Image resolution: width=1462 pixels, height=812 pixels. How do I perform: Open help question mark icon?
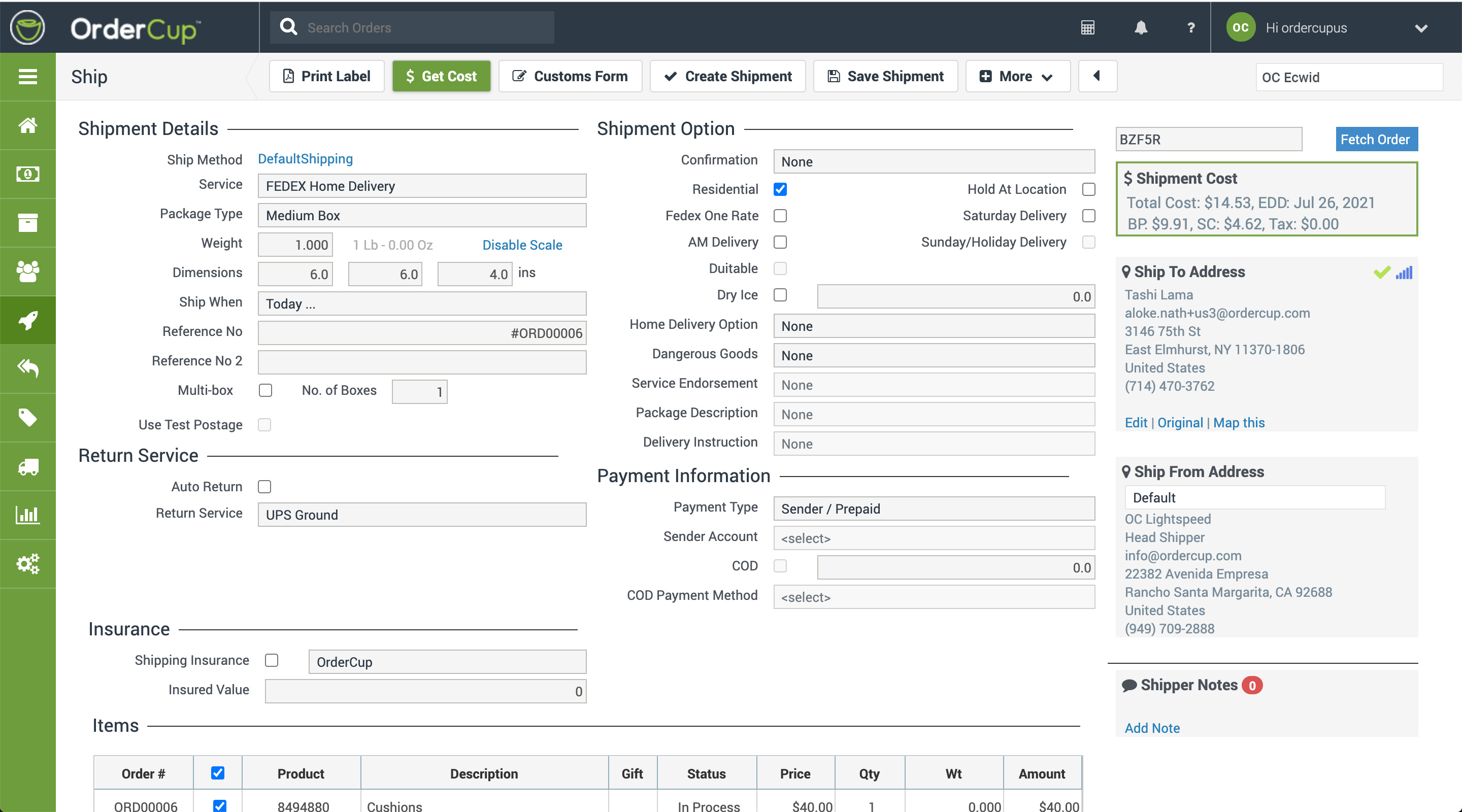click(1191, 27)
